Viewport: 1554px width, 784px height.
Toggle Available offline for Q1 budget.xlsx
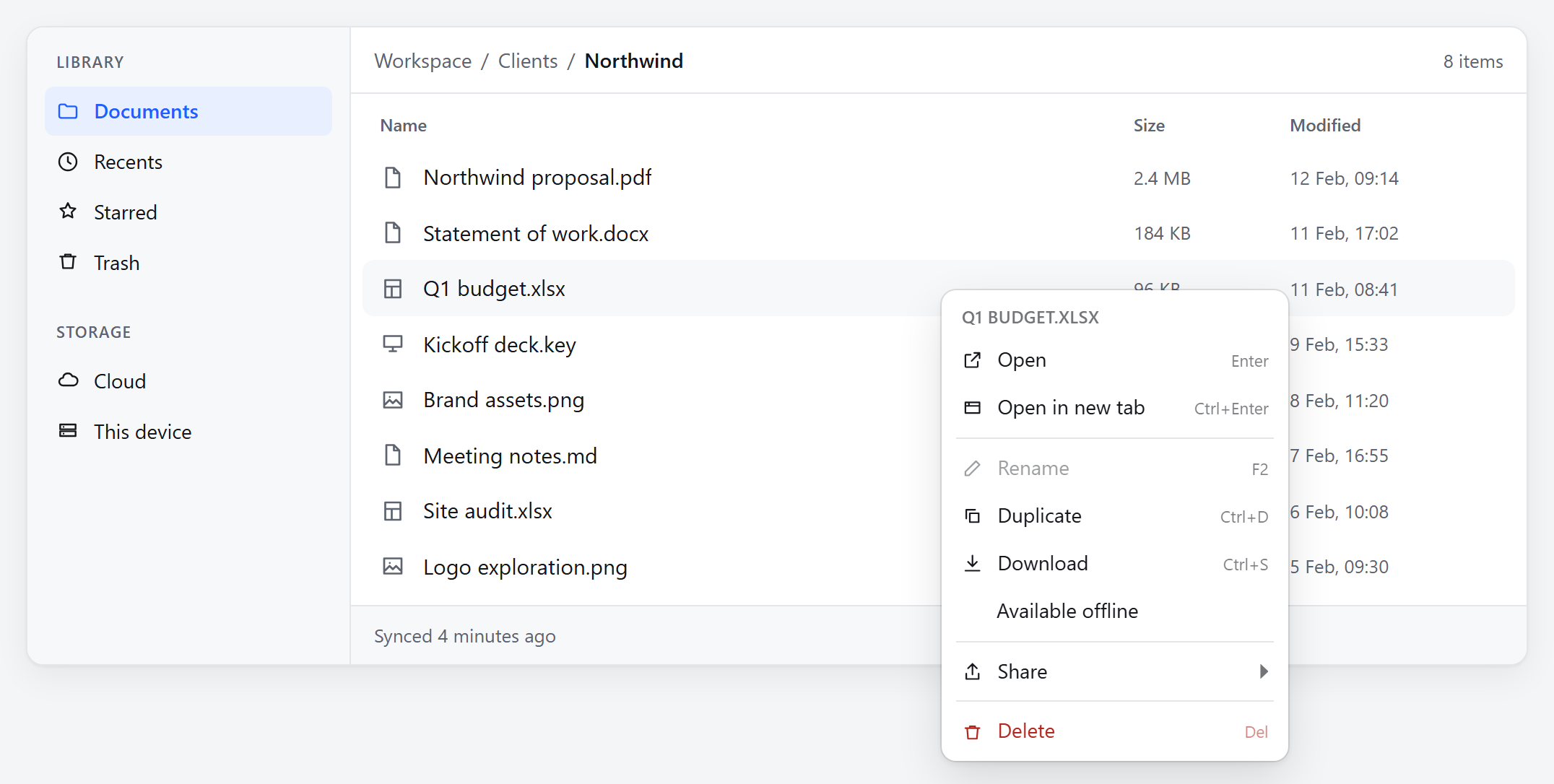(x=1115, y=611)
